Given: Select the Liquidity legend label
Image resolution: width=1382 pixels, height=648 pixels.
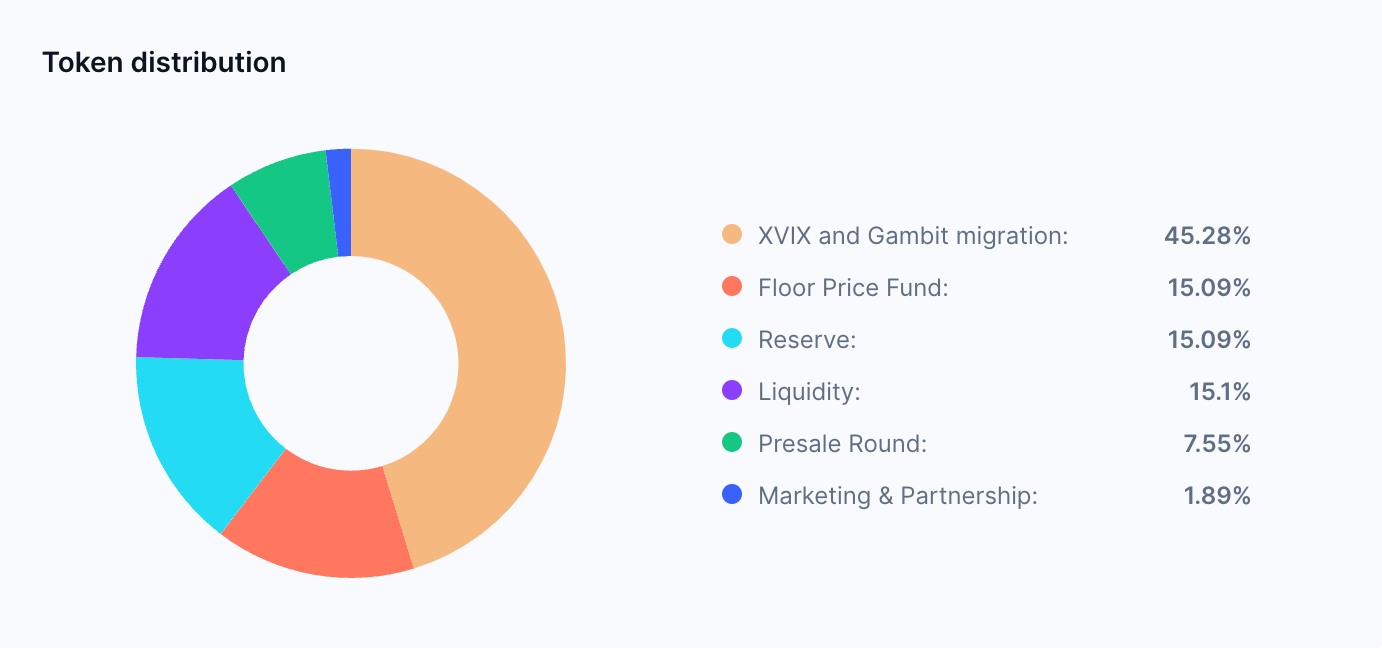Looking at the screenshot, I should 809,392.
